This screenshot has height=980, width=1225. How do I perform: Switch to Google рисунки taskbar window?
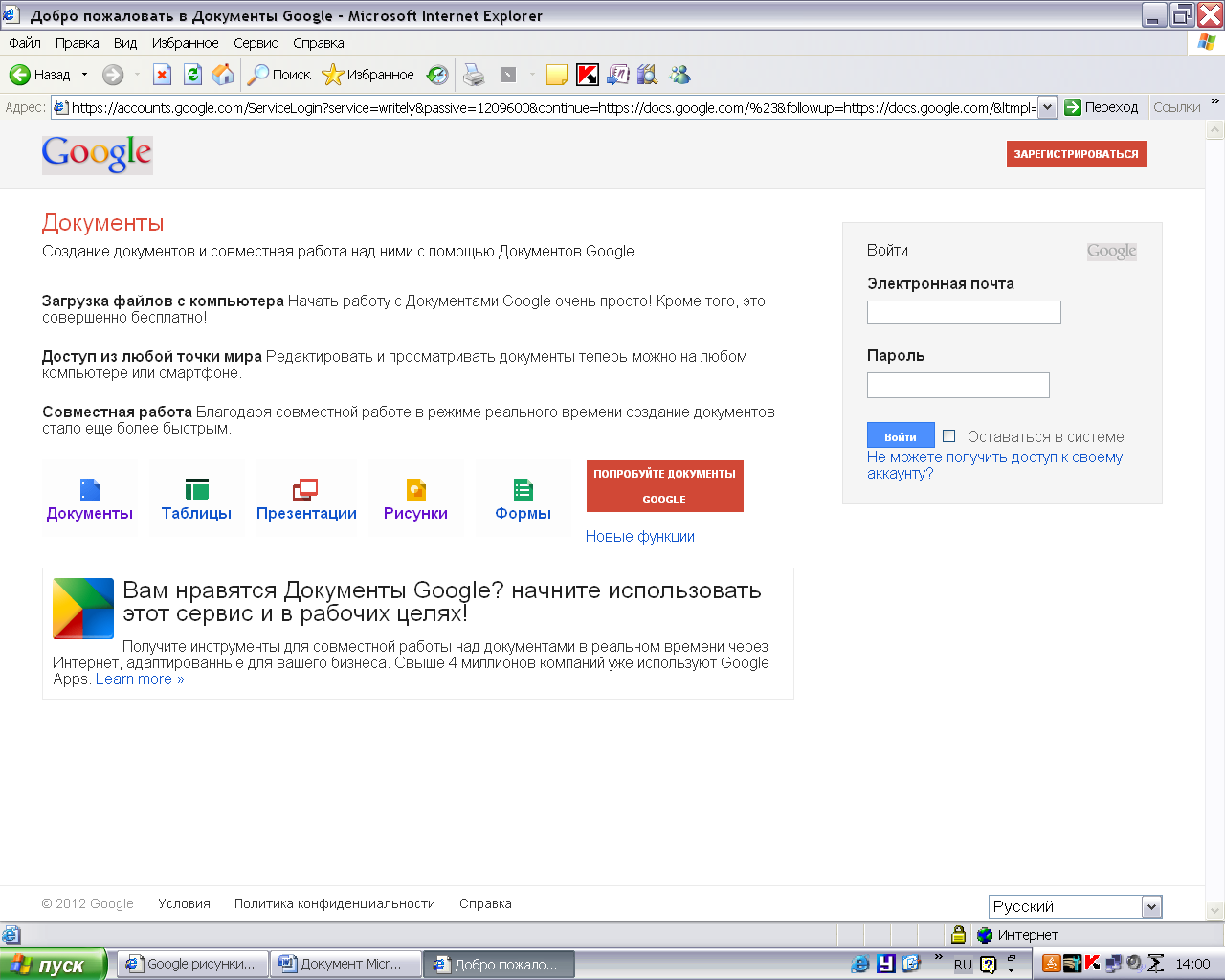tap(191, 964)
